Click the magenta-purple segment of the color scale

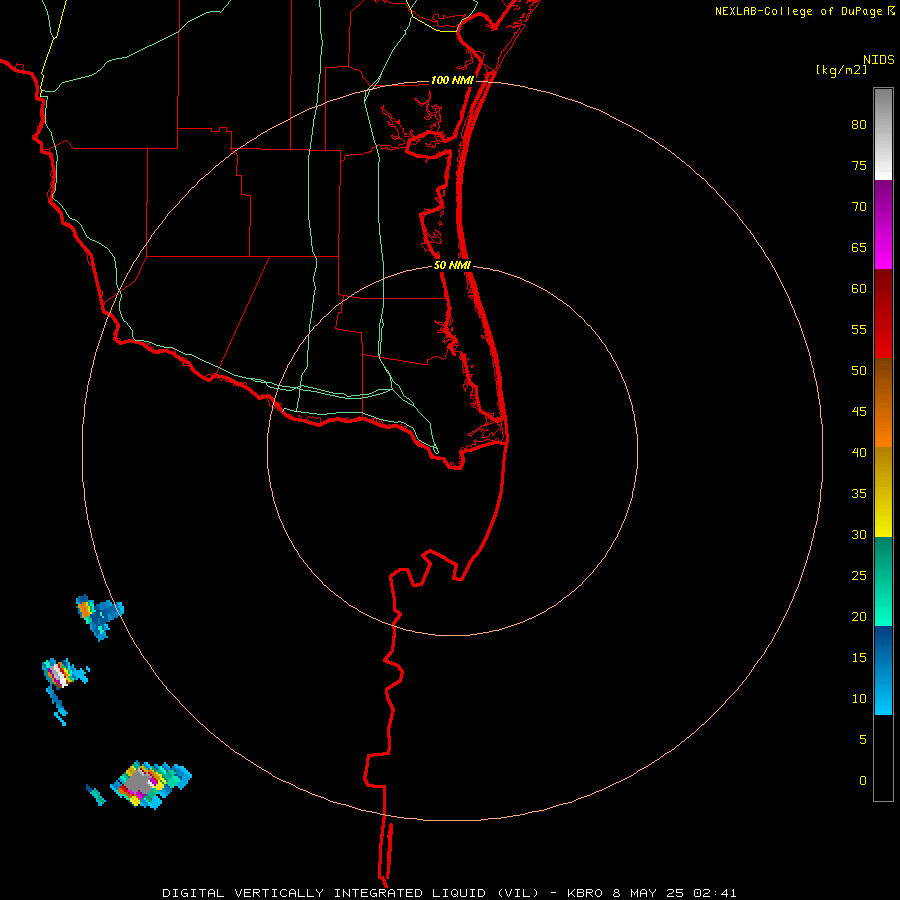point(883,224)
